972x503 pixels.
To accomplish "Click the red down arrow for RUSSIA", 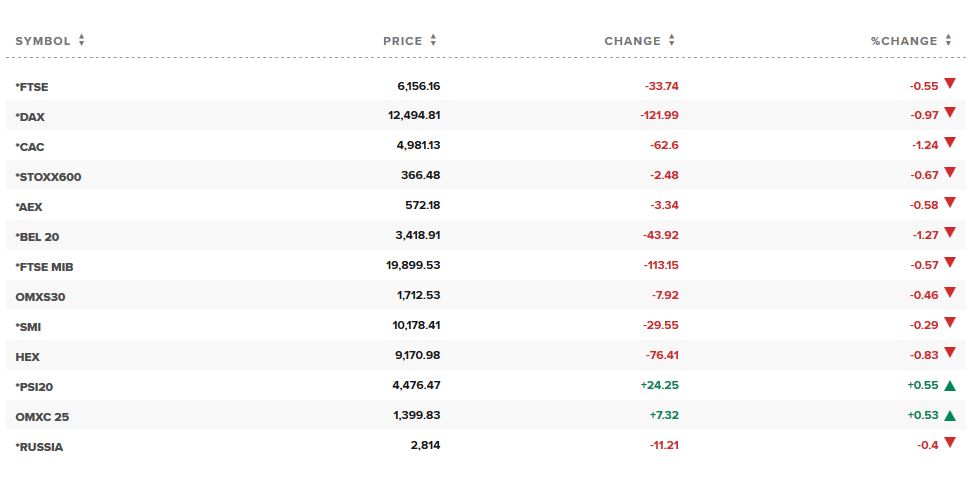I will tap(950, 443).
